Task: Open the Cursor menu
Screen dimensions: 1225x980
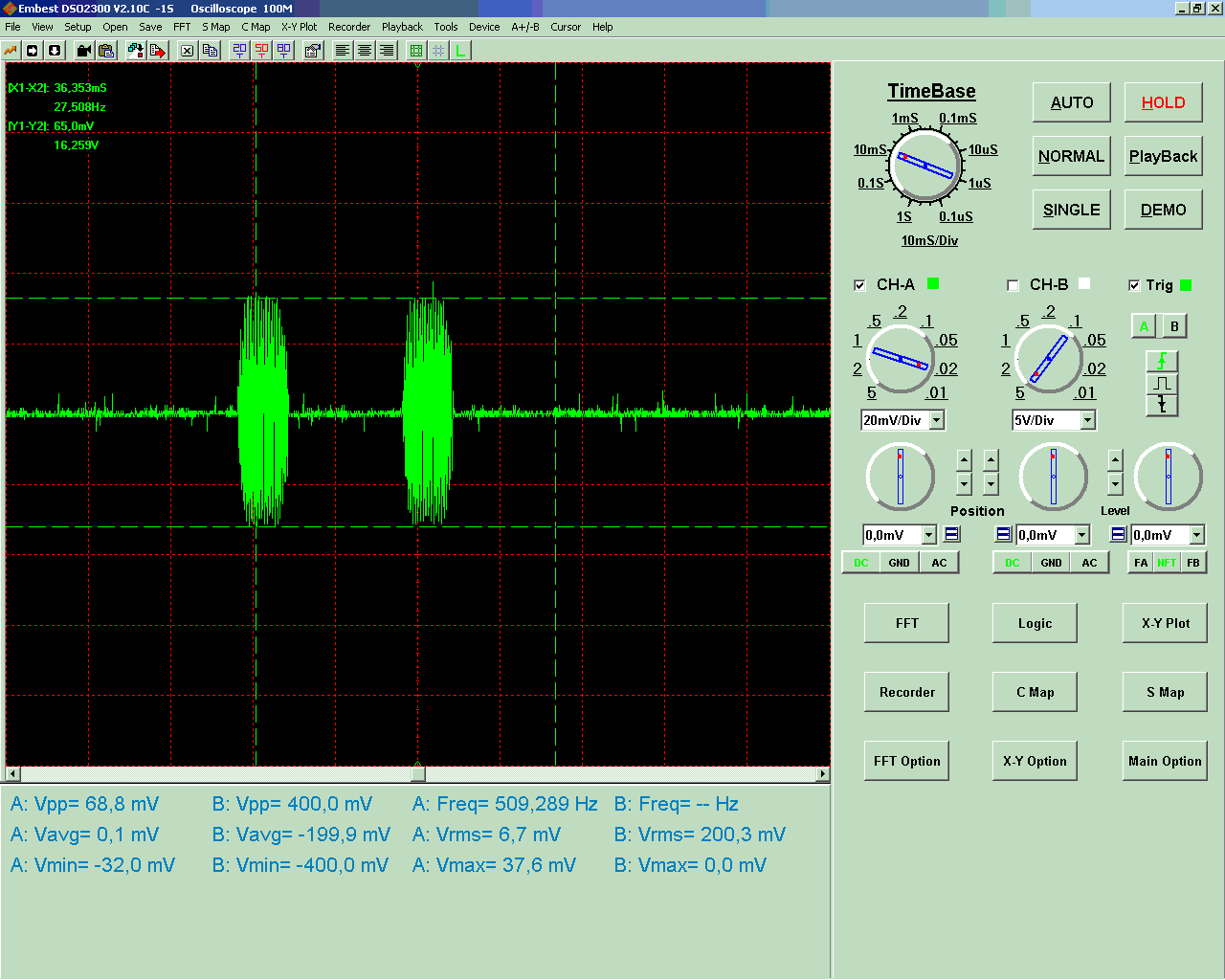Action: tap(566, 27)
